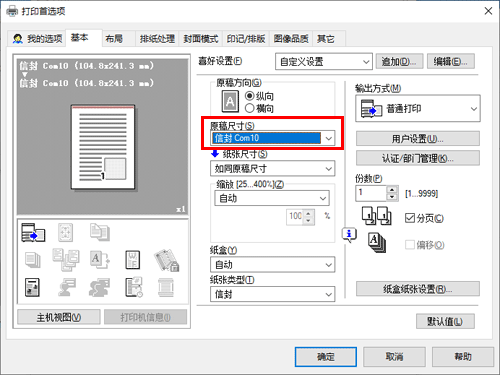The image size is (500, 375).
Task: Click the offset stacked A pages icon
Action: 377,243
